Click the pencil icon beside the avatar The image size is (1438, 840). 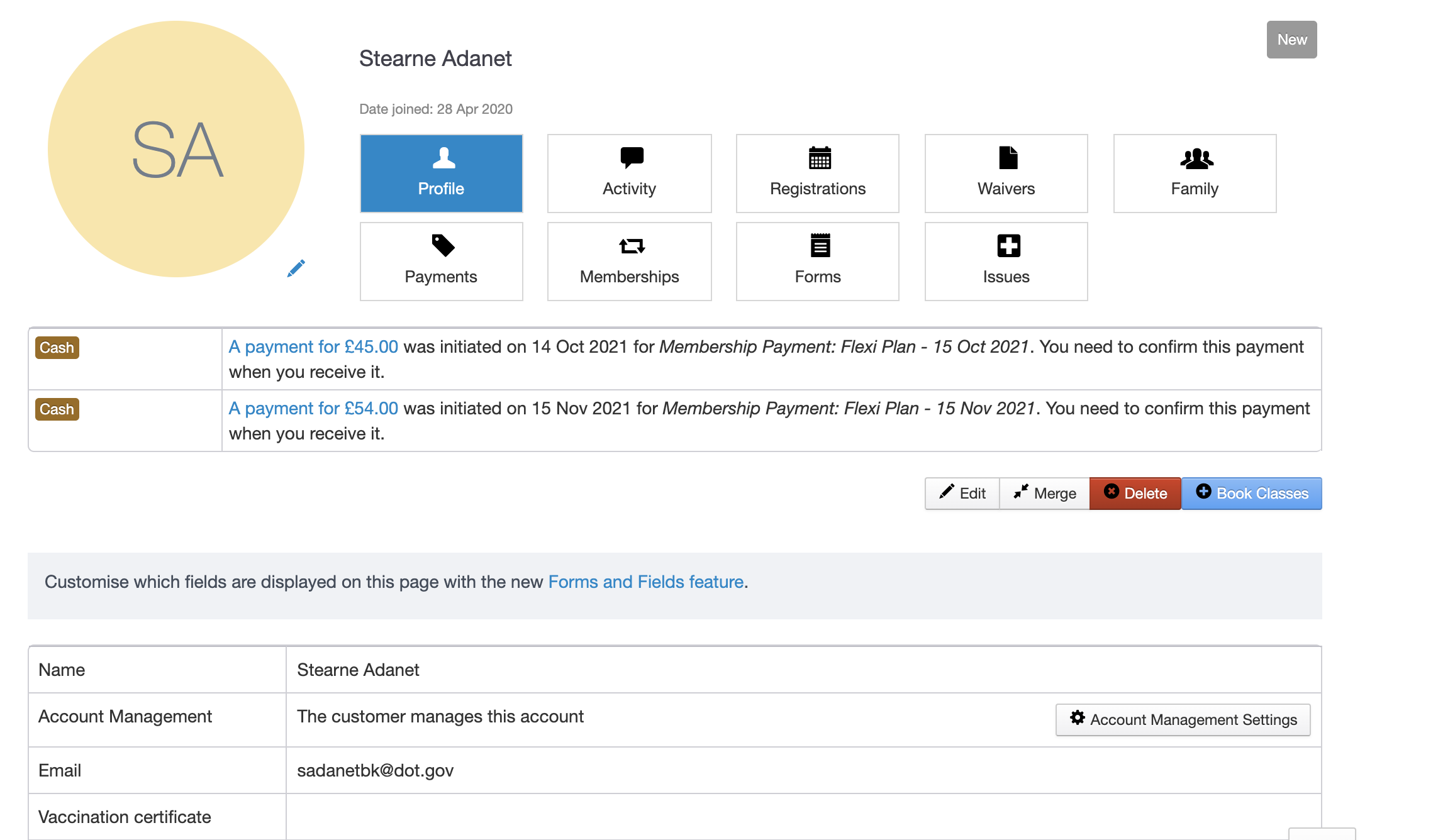point(296,268)
